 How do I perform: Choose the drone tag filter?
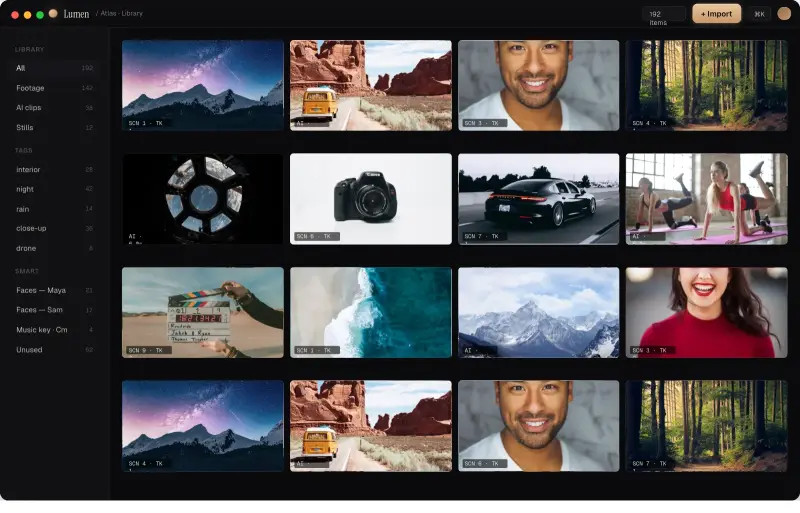[x=54, y=248]
